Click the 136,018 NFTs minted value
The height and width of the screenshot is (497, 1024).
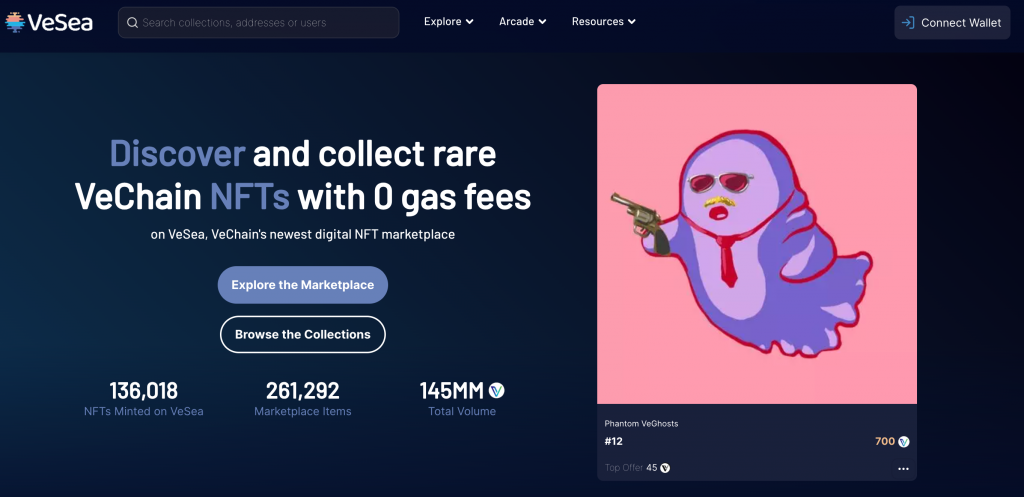click(144, 391)
